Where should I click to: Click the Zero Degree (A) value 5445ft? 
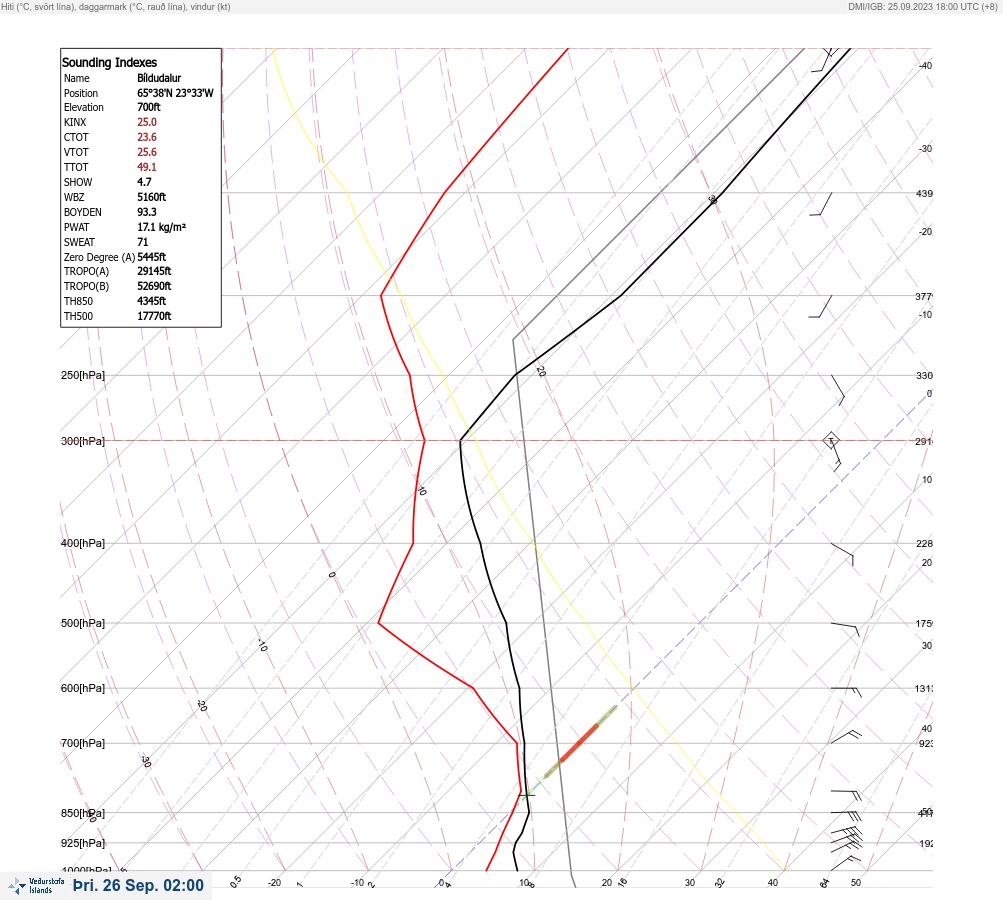pos(152,257)
